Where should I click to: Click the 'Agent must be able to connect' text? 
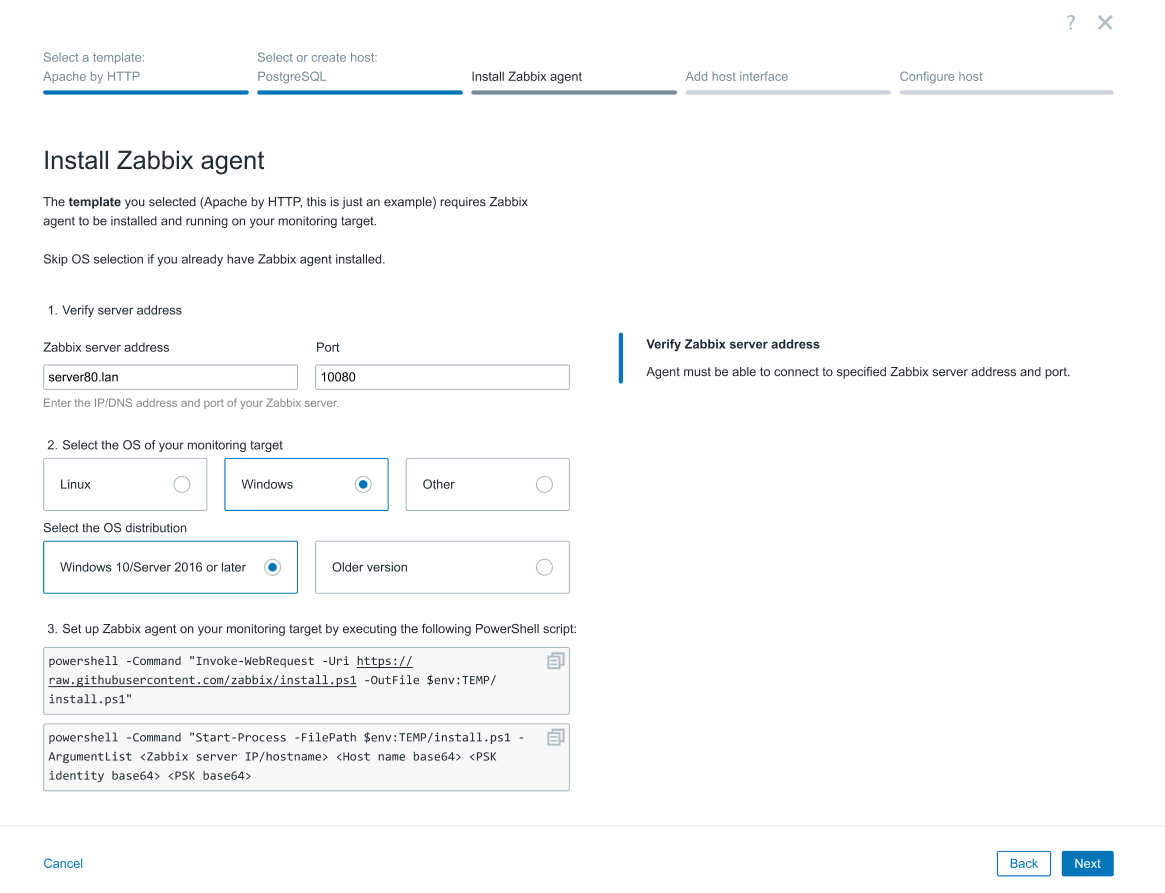(858, 371)
